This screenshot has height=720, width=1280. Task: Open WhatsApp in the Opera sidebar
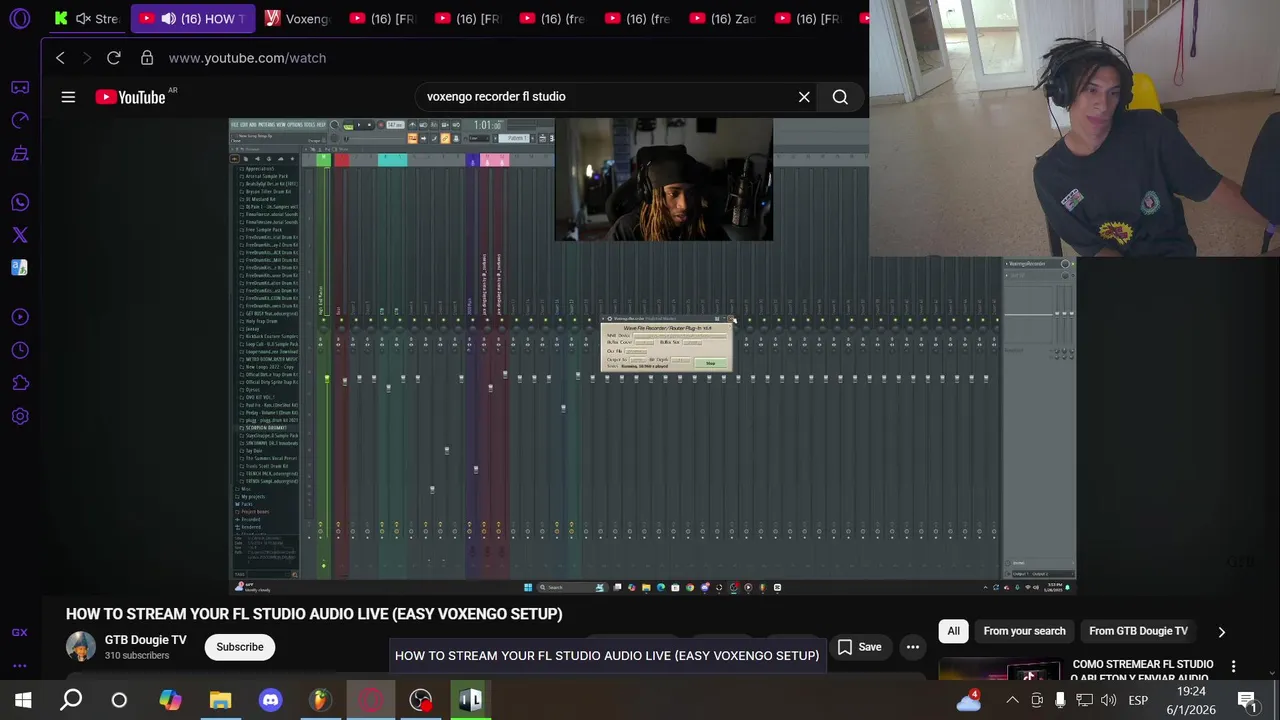pos(20,202)
